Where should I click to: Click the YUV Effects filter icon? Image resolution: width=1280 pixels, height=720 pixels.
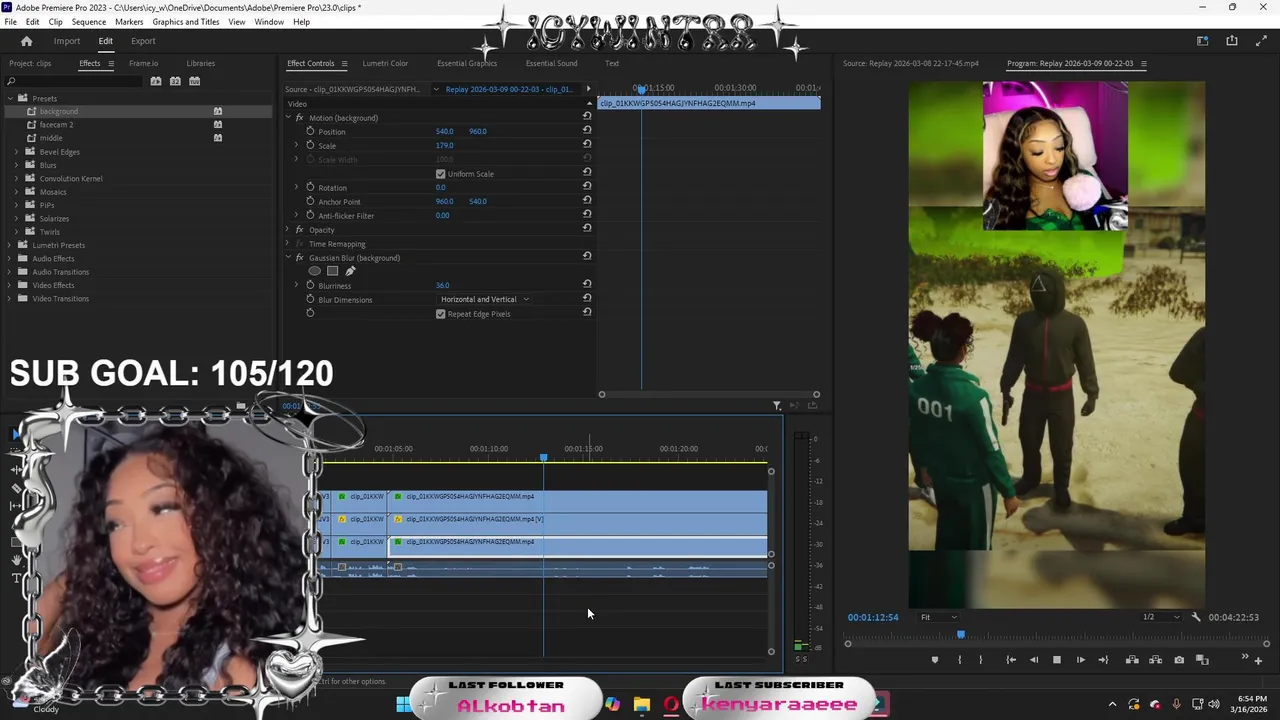coord(194,81)
